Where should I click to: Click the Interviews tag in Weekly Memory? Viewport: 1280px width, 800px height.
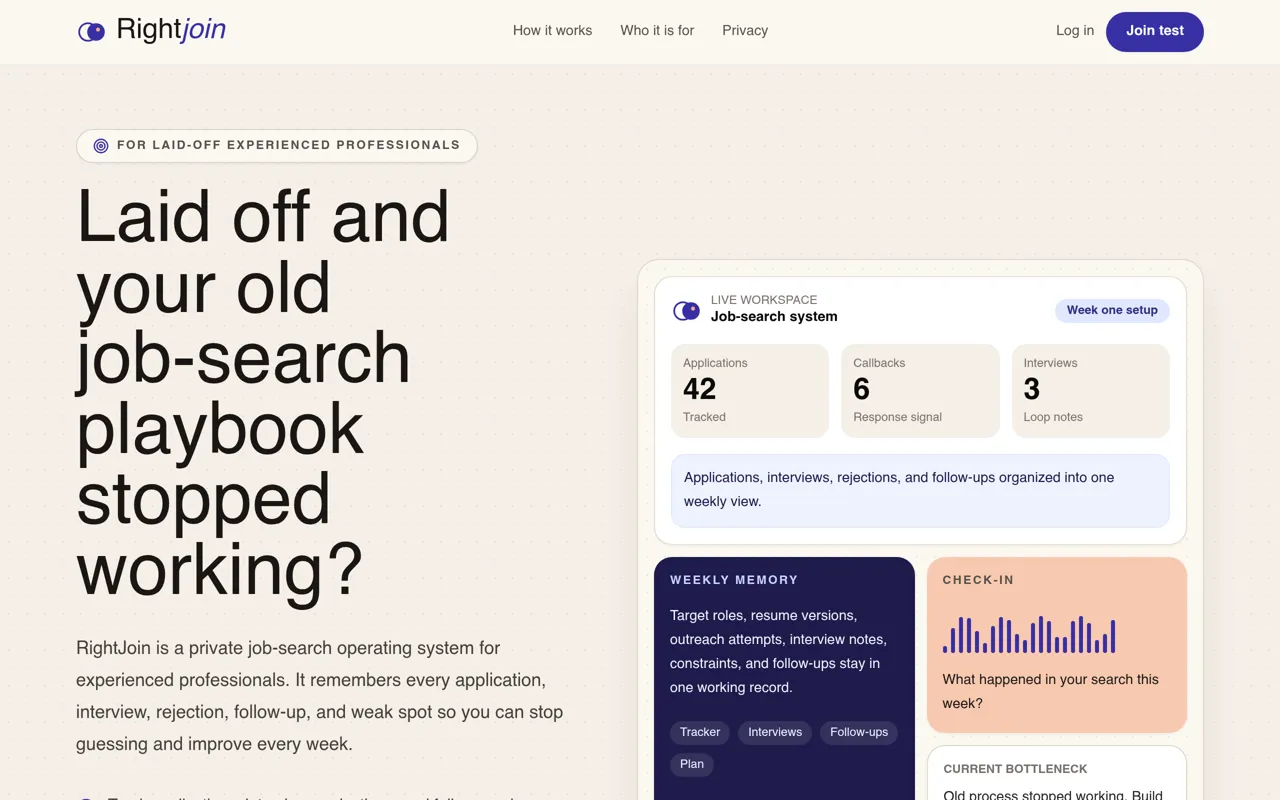coord(775,732)
